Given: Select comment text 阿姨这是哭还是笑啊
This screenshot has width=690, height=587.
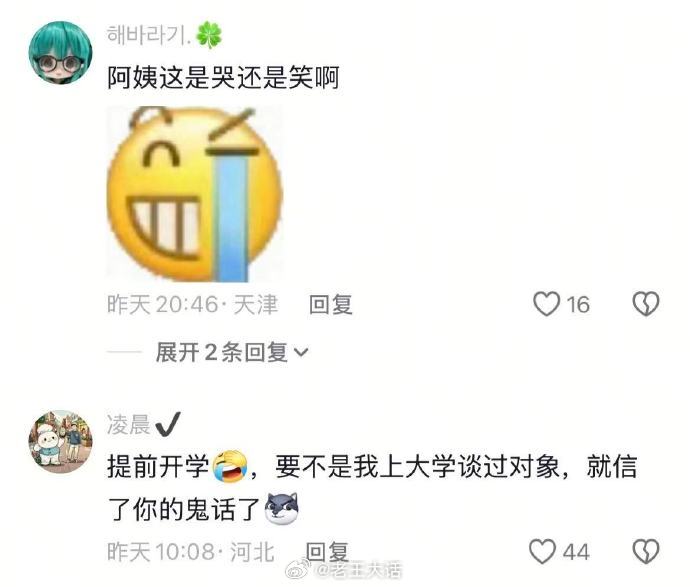Looking at the screenshot, I should 223,78.
